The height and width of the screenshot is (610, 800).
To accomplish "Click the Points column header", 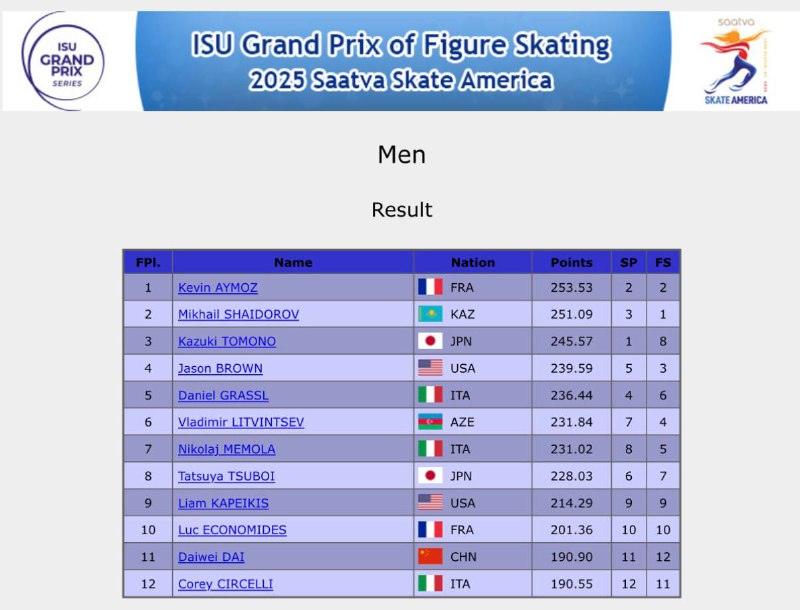I will [571, 262].
